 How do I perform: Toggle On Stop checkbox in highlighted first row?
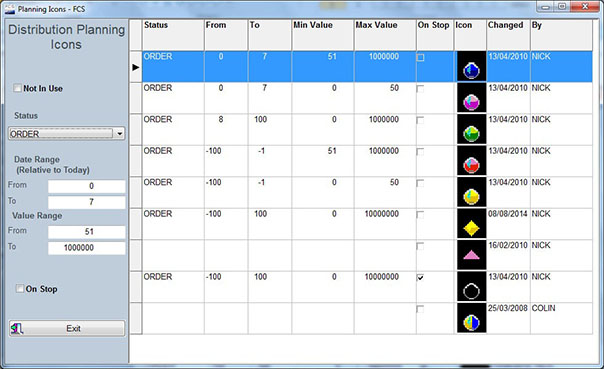(421, 58)
